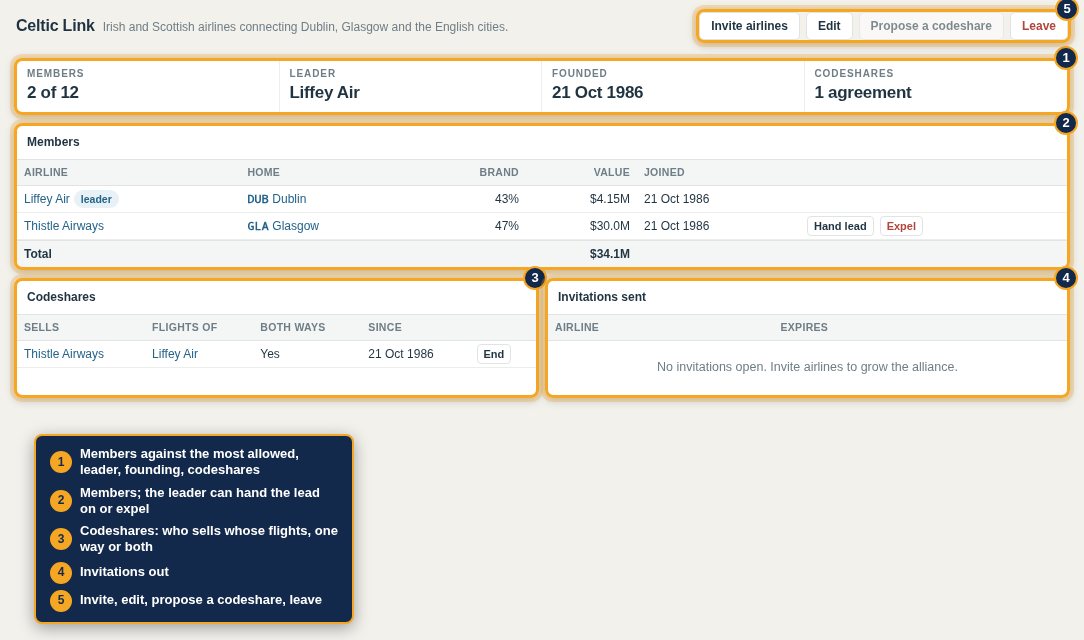Click the codeshare since date cell
This screenshot has height=640, width=1084.
pyautogui.click(x=400, y=354)
